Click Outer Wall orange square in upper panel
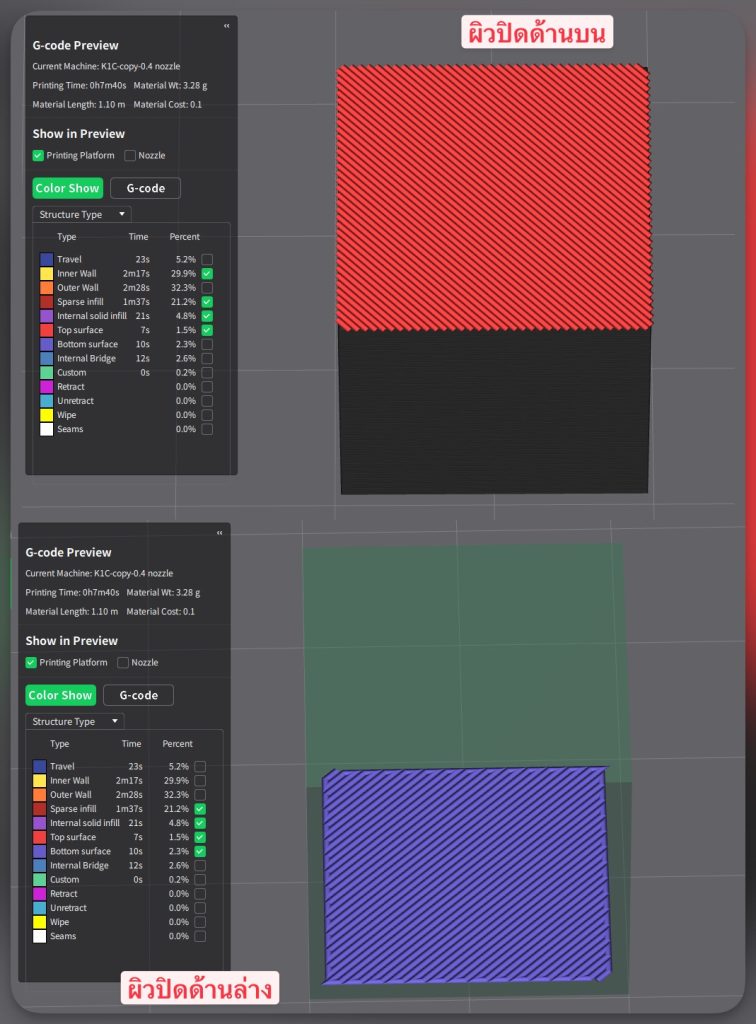 (x=46, y=288)
